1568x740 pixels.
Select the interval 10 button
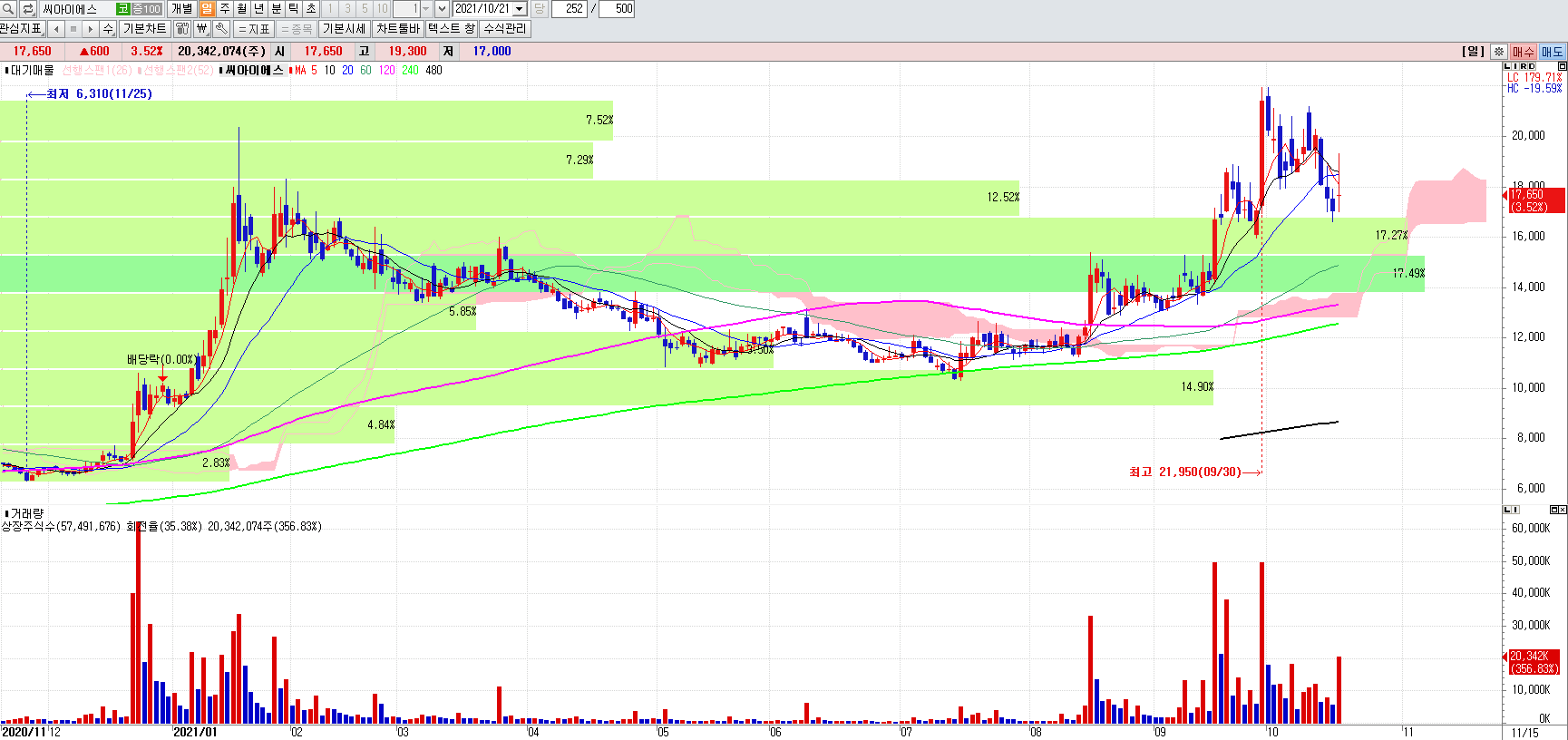click(x=382, y=9)
